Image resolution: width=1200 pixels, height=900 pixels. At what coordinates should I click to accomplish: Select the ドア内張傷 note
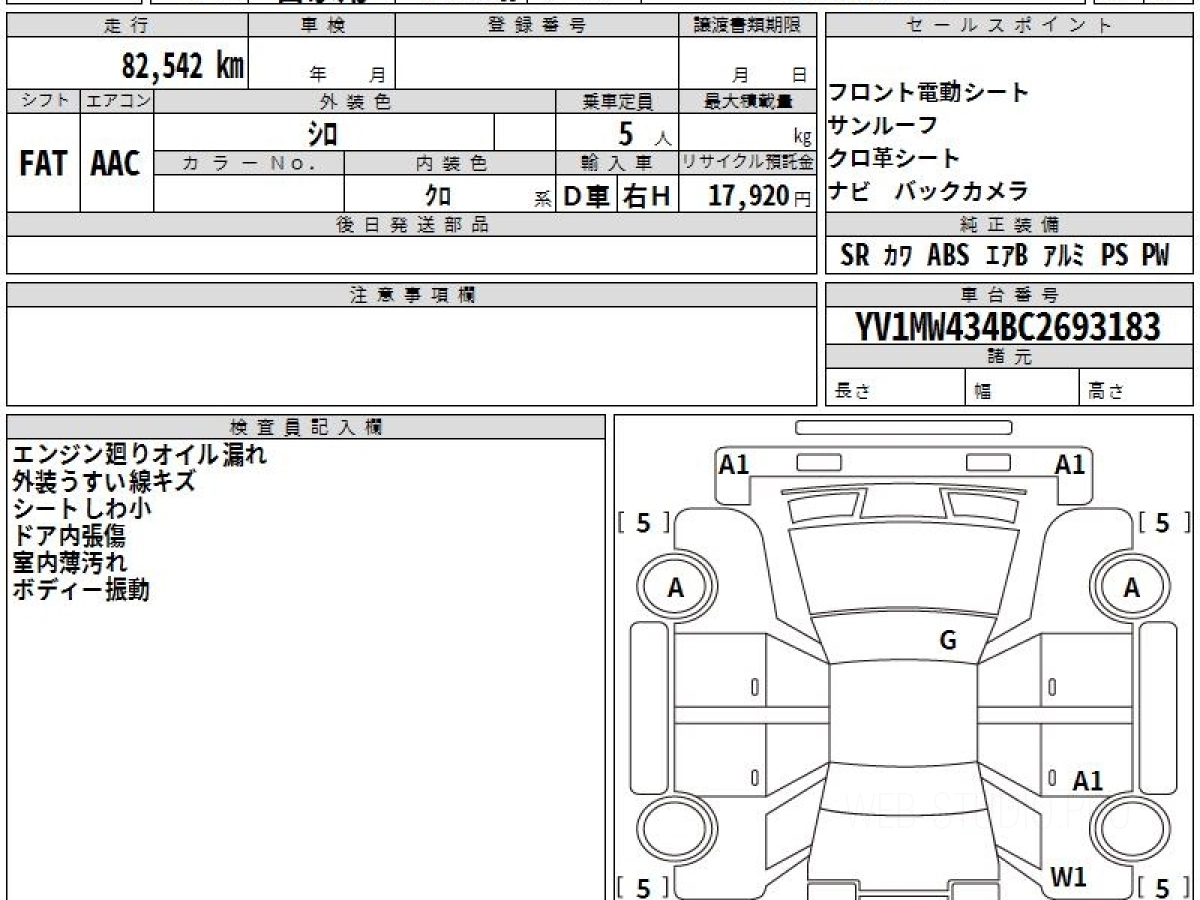(x=69, y=536)
